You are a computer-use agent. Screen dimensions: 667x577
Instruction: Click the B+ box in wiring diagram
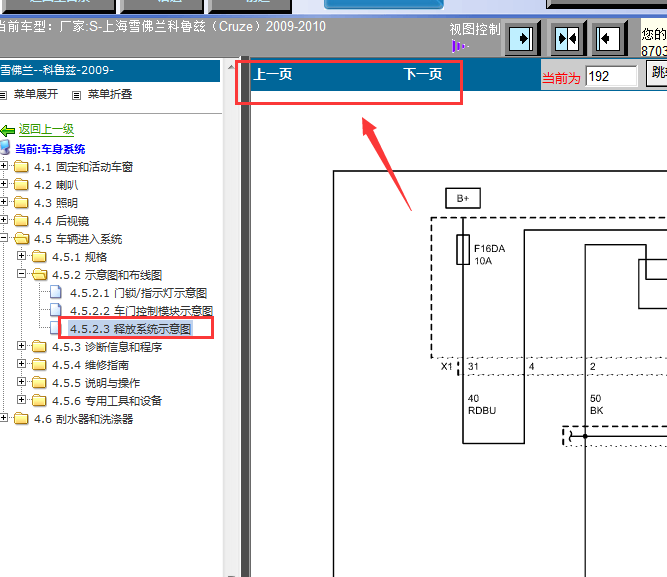[x=463, y=198]
